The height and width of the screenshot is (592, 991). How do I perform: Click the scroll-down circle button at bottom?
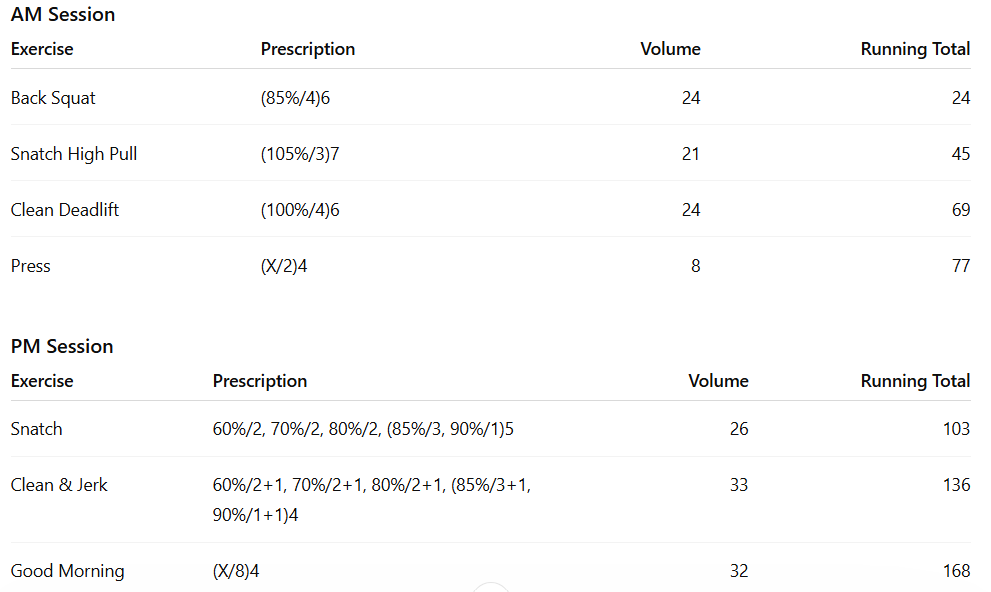(491, 587)
